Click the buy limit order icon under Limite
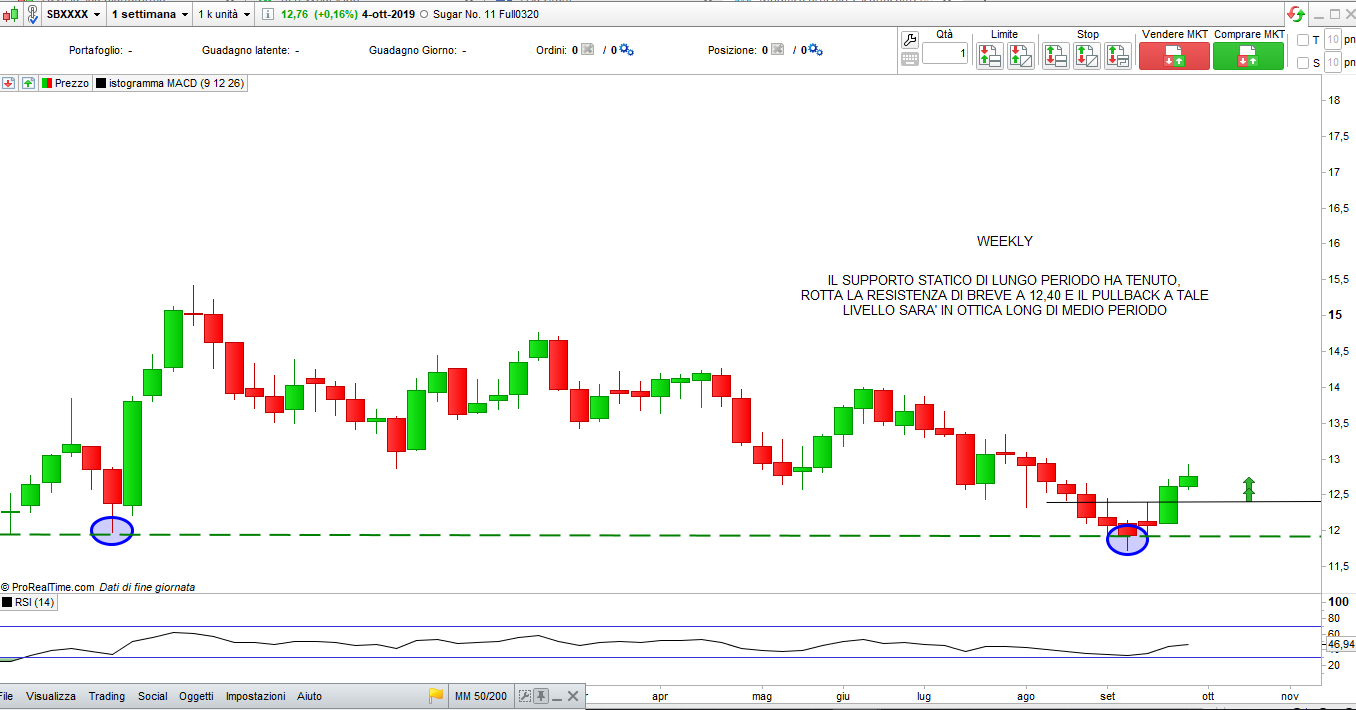Image resolution: width=1356 pixels, height=710 pixels. tap(1021, 56)
